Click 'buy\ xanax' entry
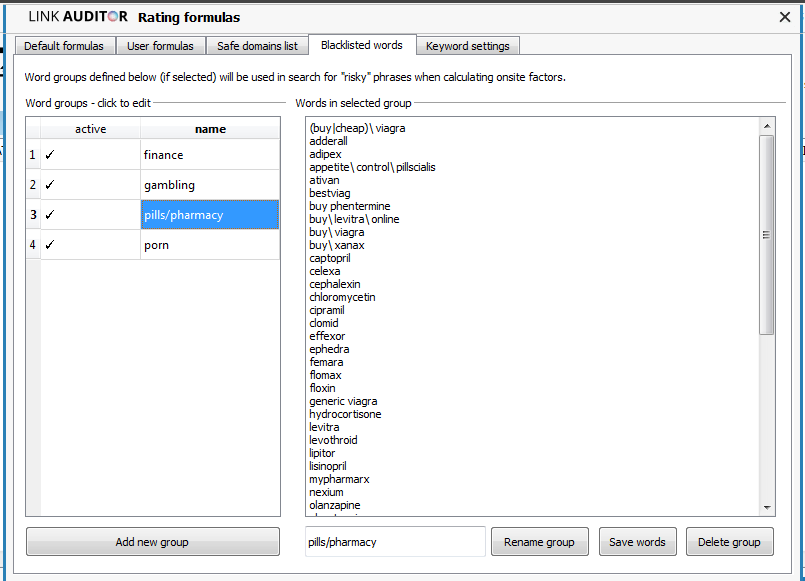The image size is (805, 581). tap(337, 245)
